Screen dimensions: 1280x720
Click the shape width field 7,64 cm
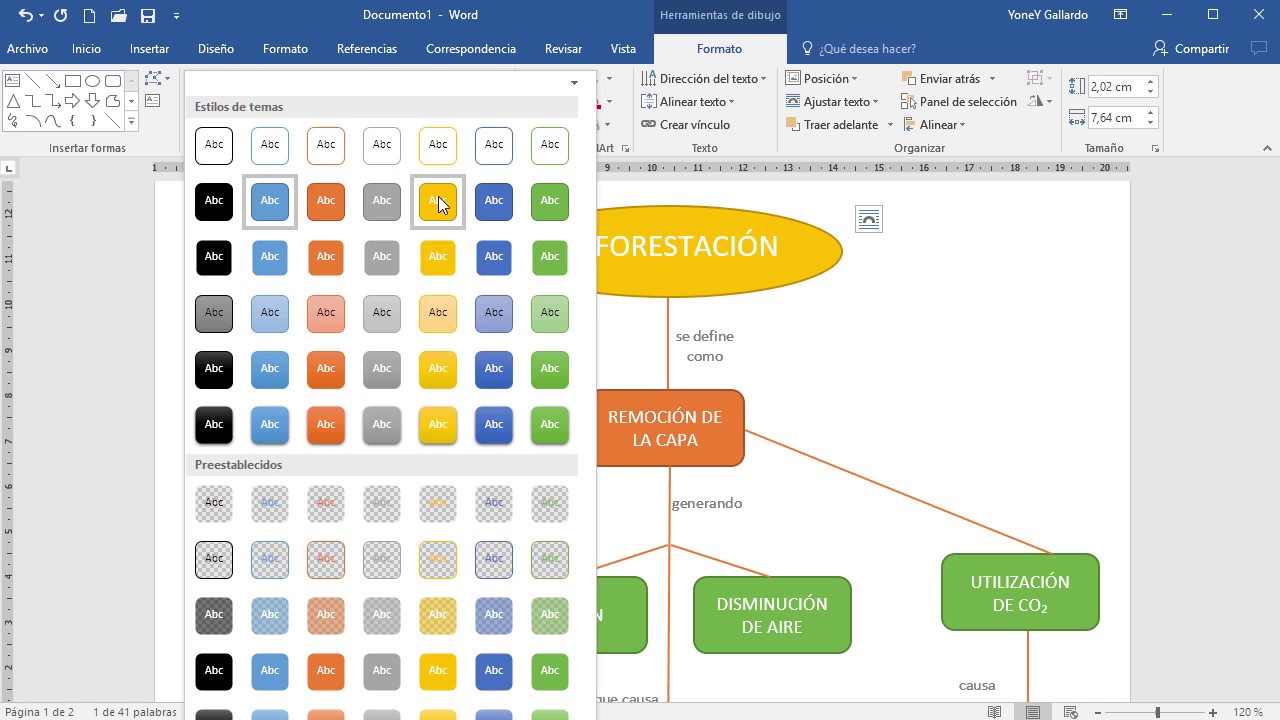click(1113, 118)
